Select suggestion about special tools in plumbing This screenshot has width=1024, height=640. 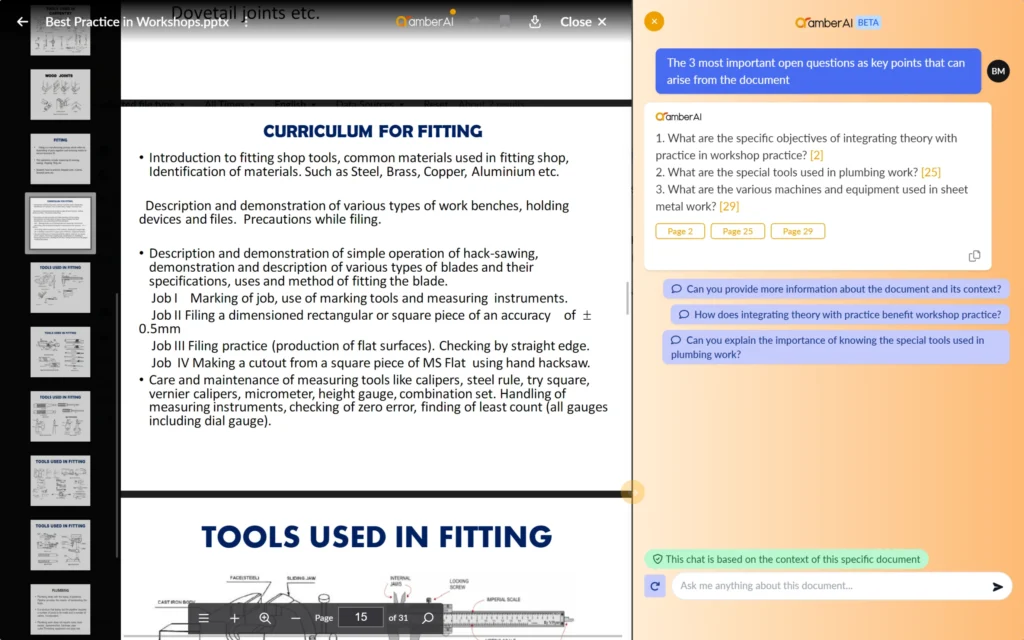837,347
